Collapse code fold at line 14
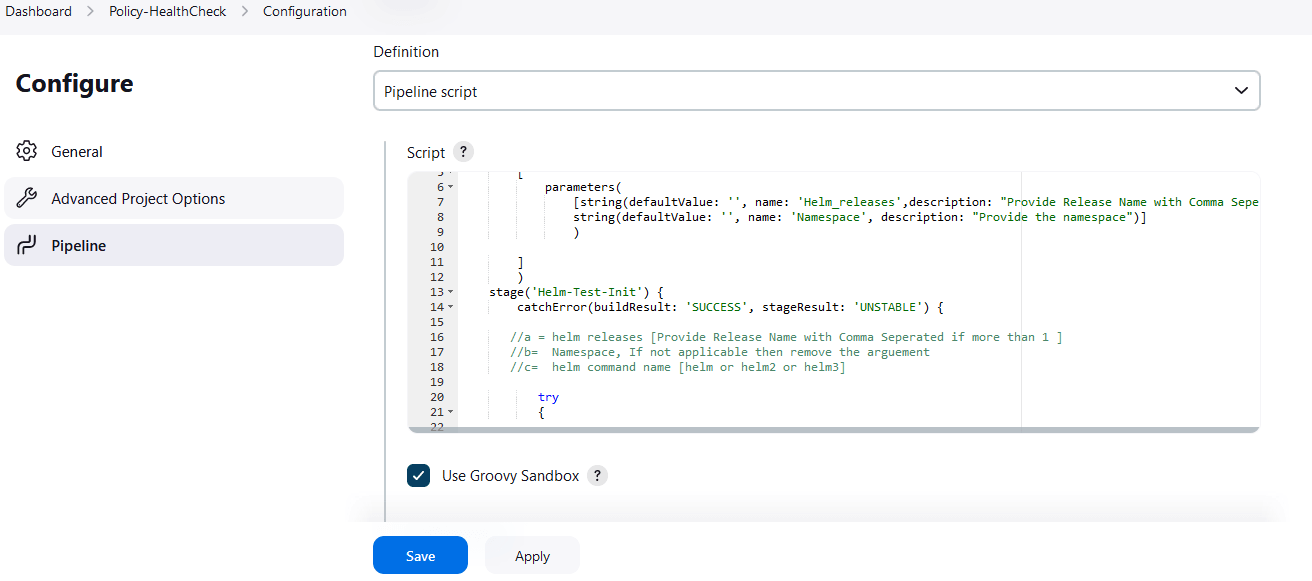 click(450, 307)
